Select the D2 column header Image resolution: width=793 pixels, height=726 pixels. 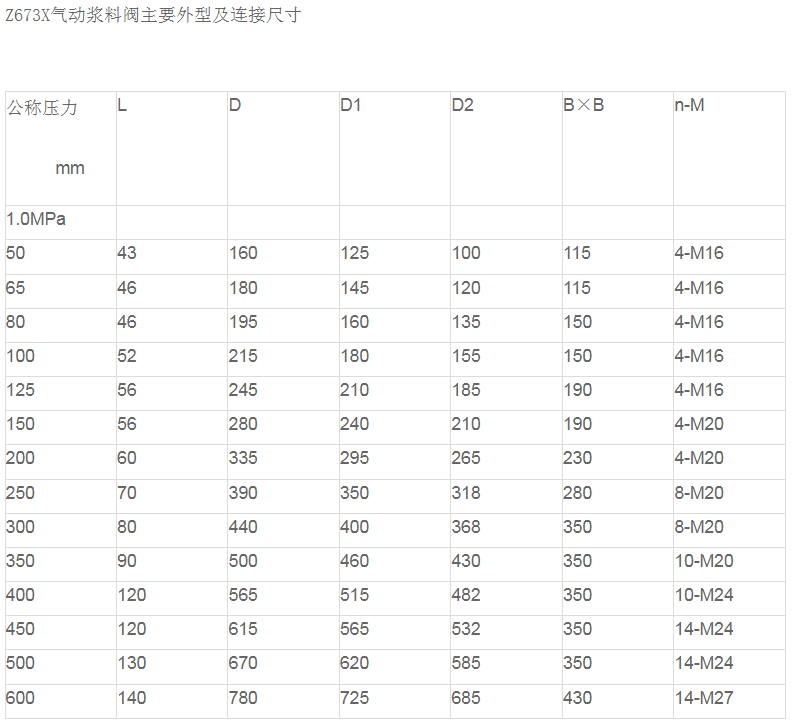pyautogui.click(x=462, y=105)
